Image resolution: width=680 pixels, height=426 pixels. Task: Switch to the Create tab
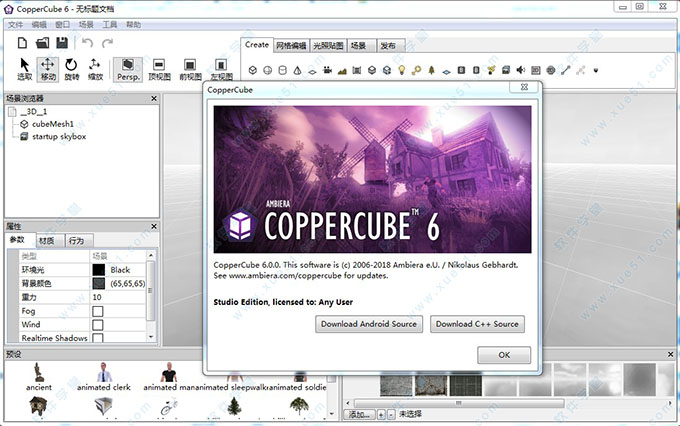click(257, 45)
